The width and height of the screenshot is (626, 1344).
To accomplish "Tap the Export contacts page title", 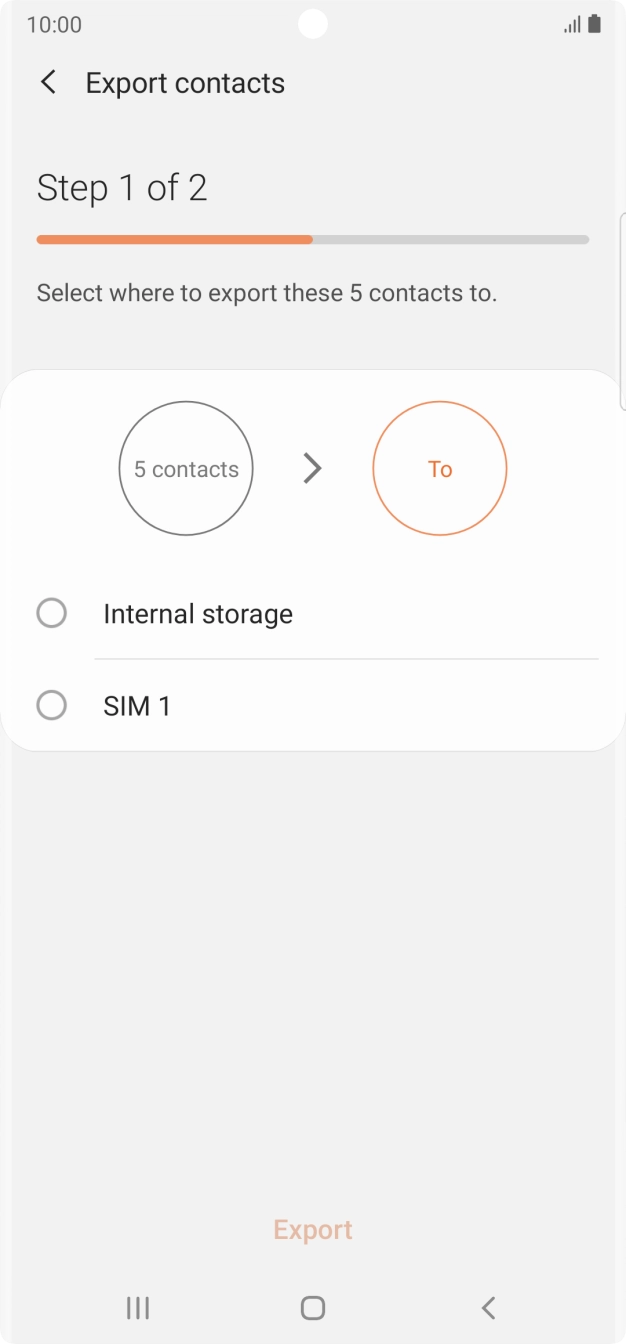I will [x=185, y=83].
